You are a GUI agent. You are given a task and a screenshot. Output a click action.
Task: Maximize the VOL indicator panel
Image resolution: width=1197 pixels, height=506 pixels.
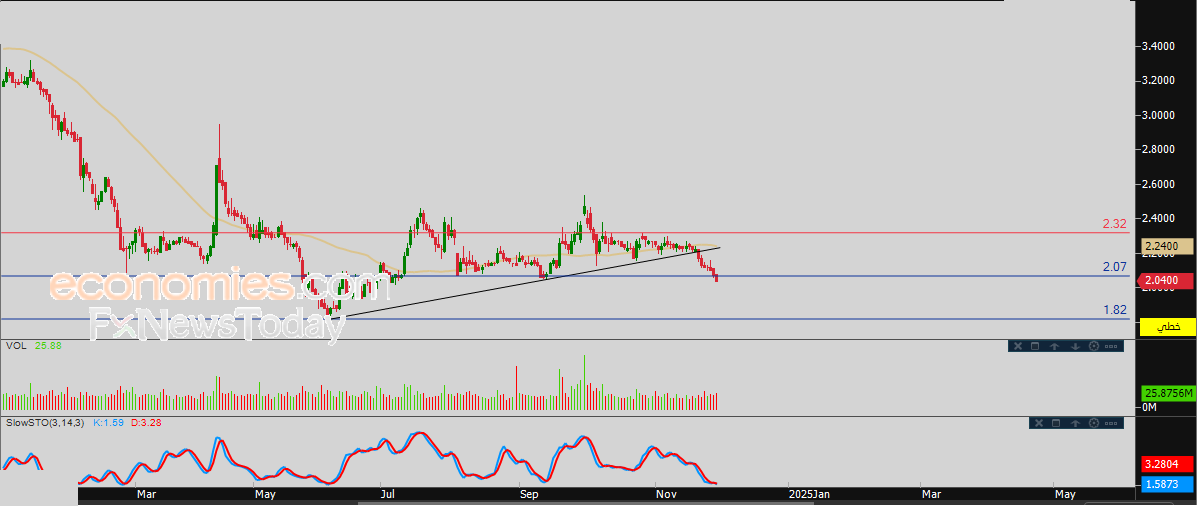click(x=1035, y=346)
